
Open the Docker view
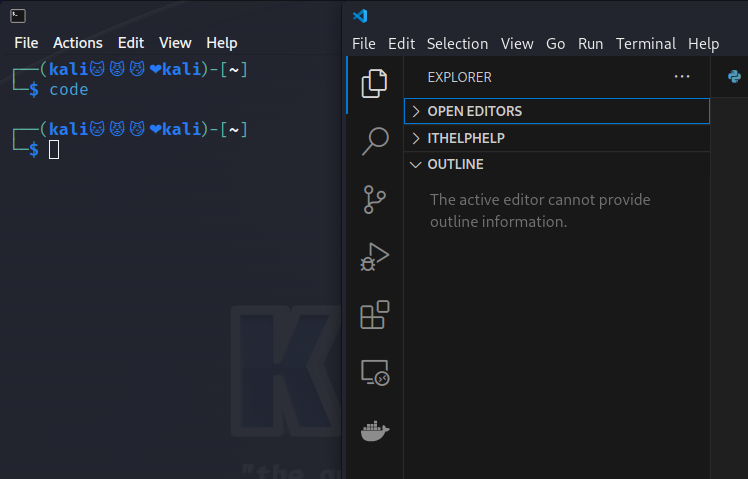tap(375, 431)
